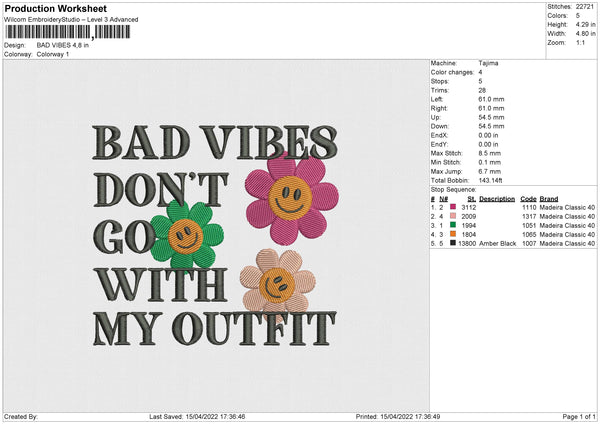Click the 'Stop Sequence:' heading
The height and width of the screenshot is (424, 600).
point(453,189)
